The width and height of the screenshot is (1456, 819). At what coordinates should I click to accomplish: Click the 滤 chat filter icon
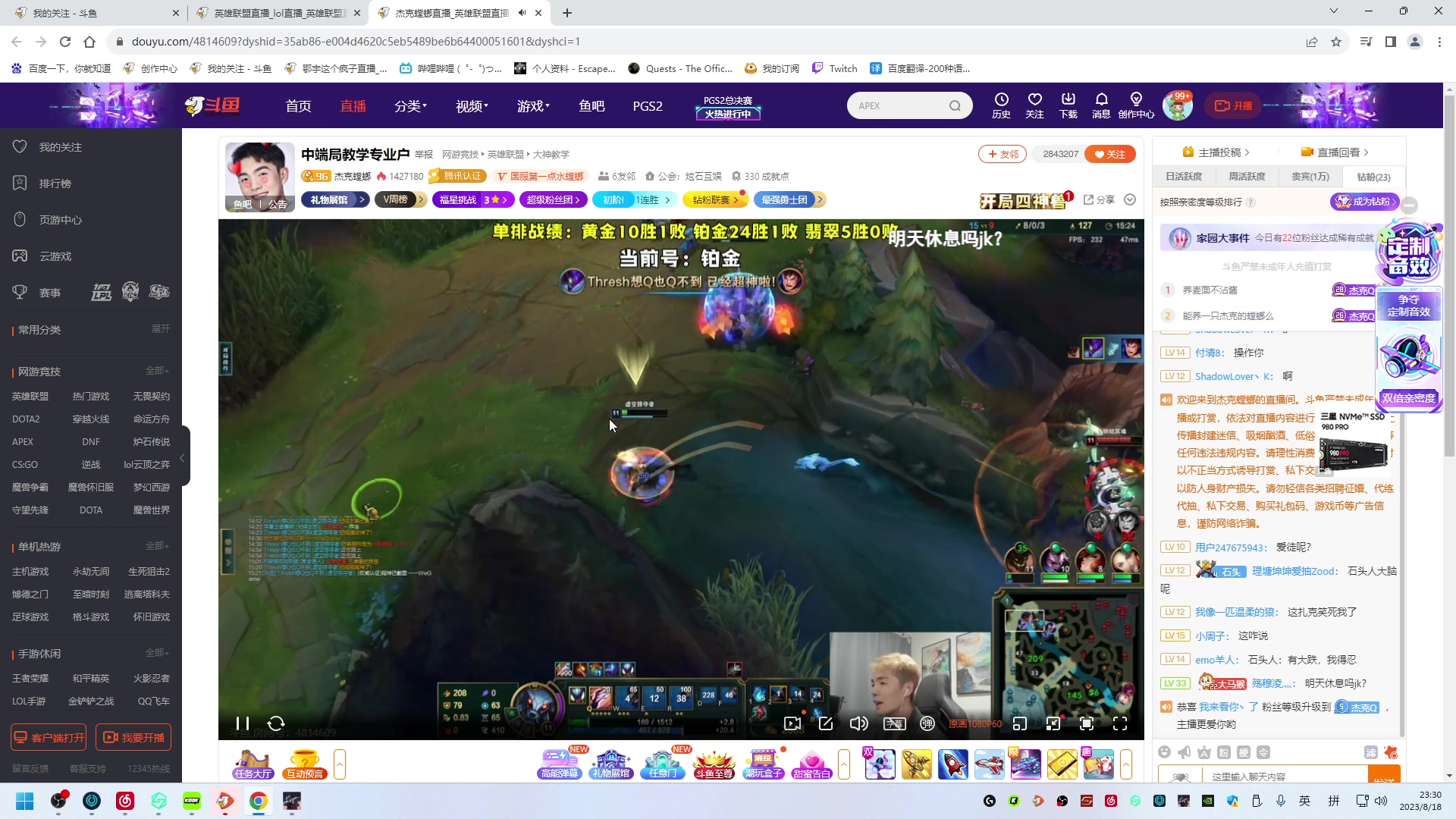[x=1371, y=752]
